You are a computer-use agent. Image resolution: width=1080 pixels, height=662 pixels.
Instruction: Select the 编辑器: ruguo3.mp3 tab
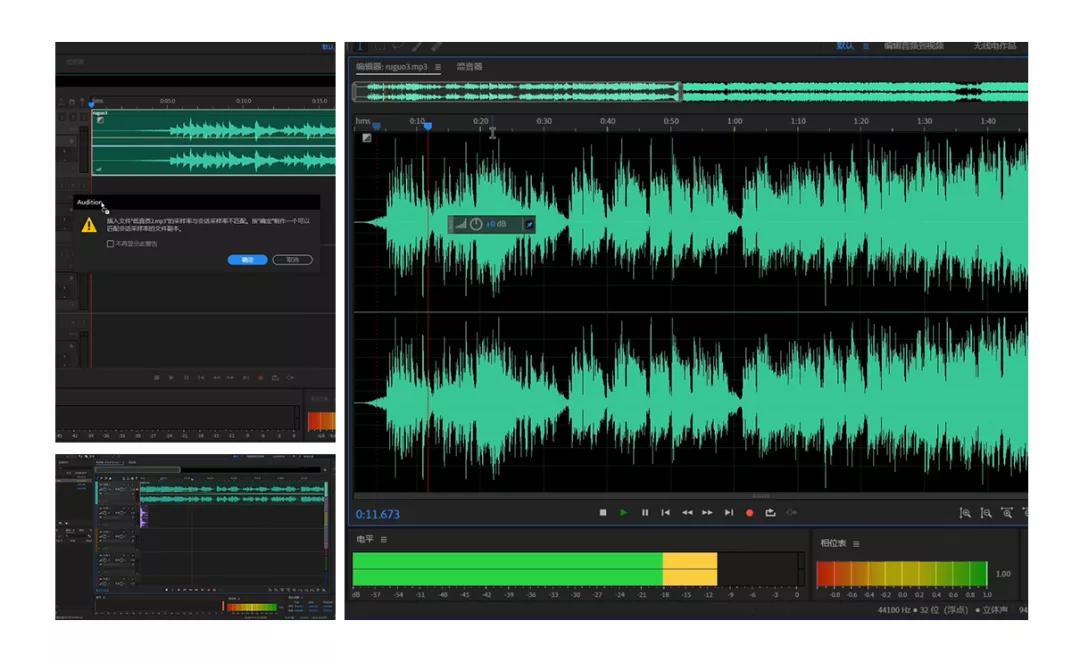(x=391, y=67)
